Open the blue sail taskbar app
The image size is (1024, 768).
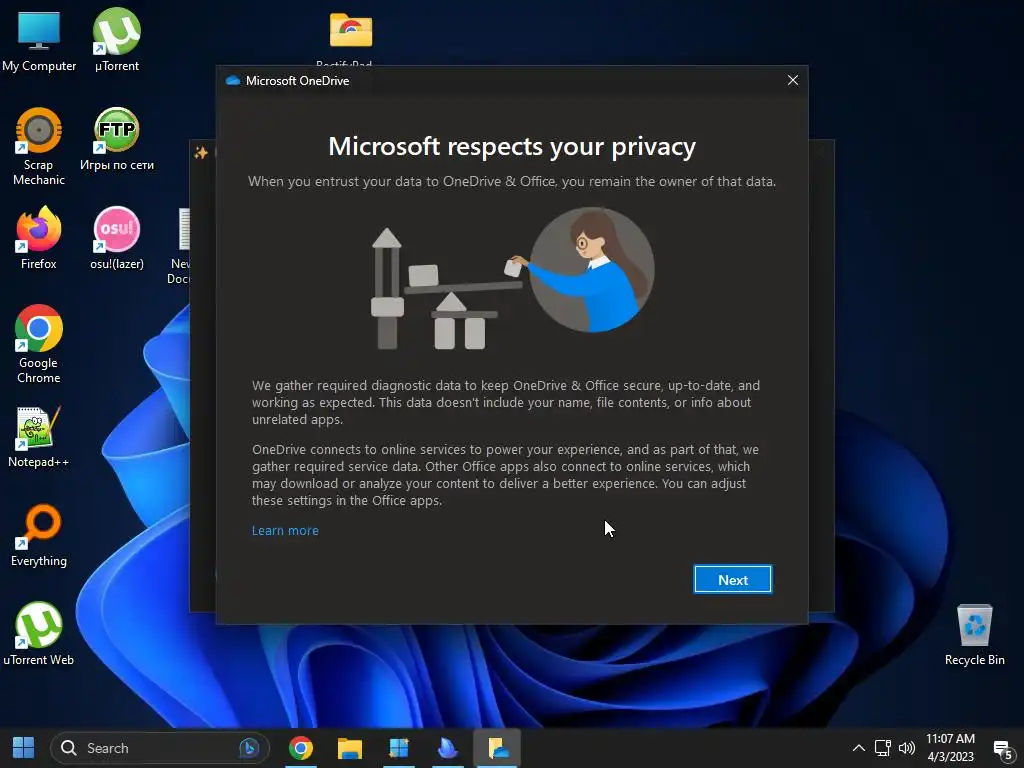coord(448,748)
